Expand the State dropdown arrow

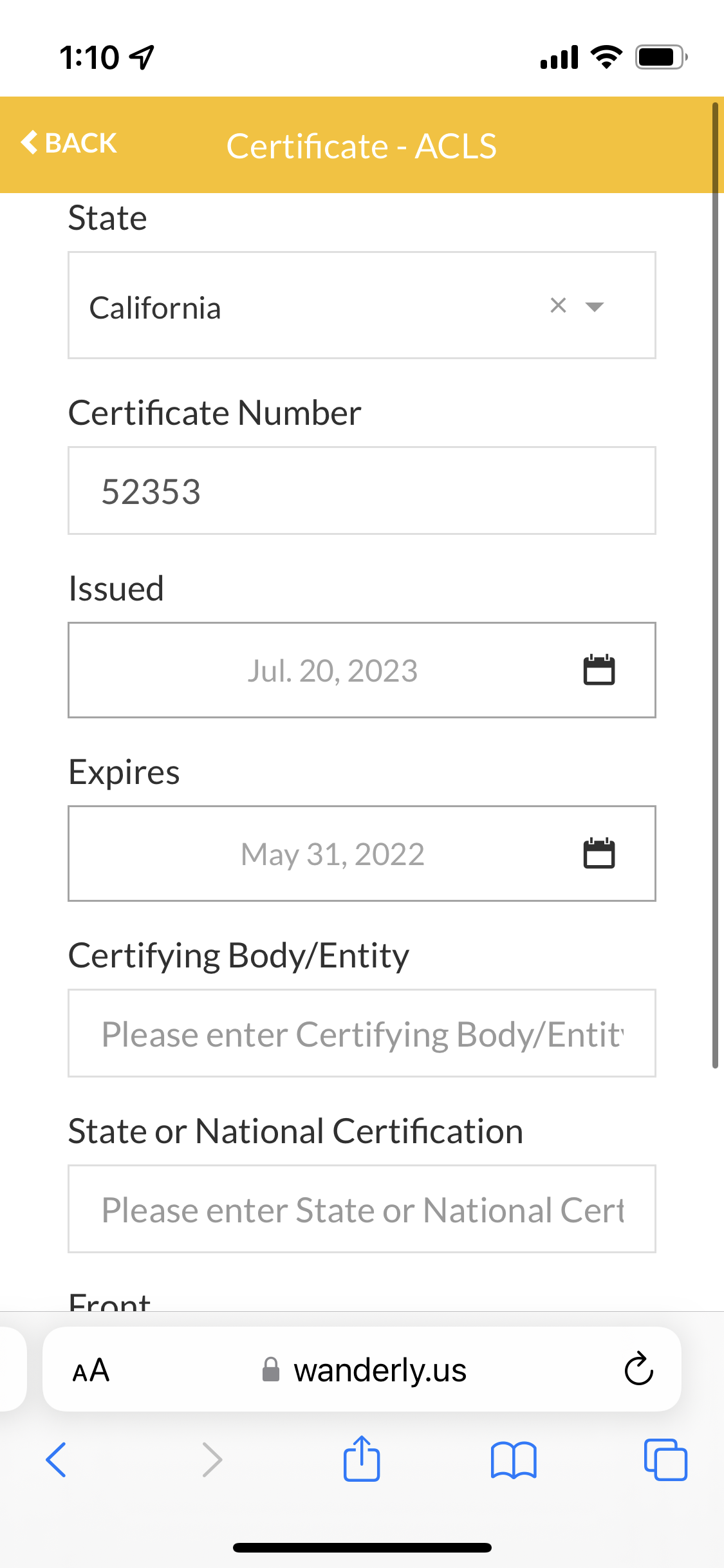pos(595,306)
